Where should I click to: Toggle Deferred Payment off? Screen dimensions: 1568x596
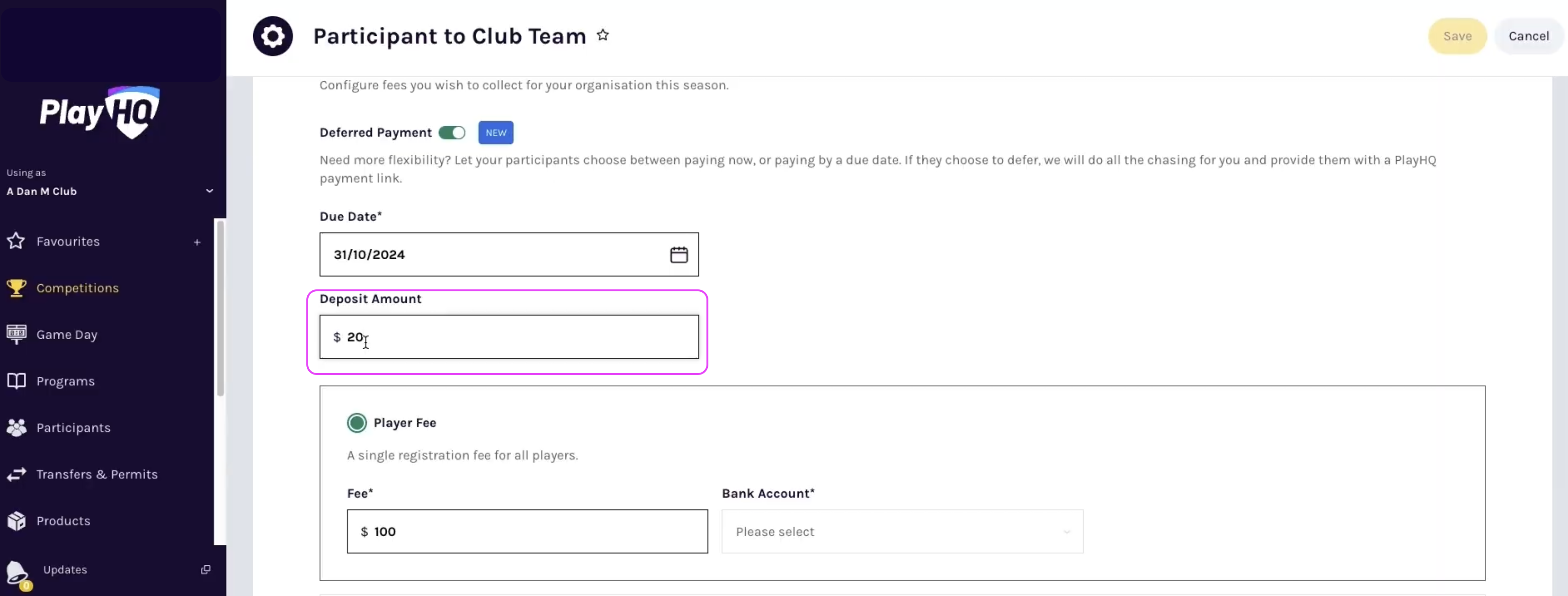452,132
